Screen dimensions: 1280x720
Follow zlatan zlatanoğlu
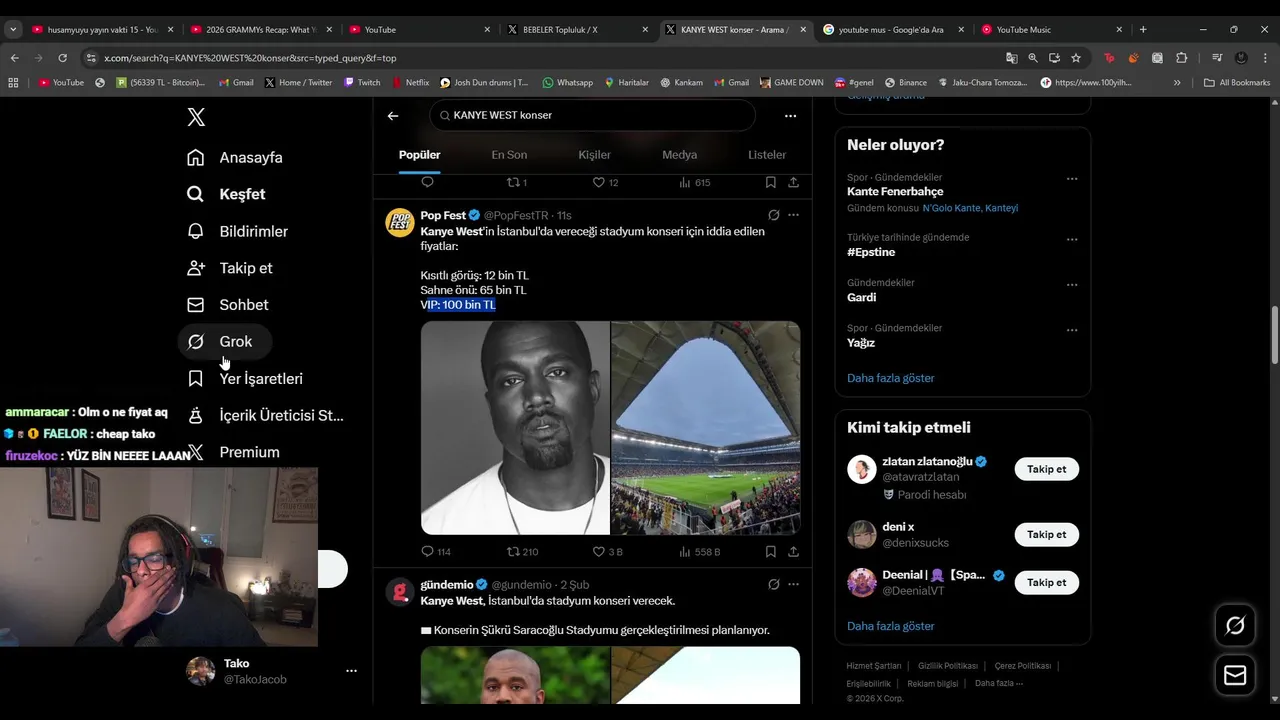coord(1046,469)
